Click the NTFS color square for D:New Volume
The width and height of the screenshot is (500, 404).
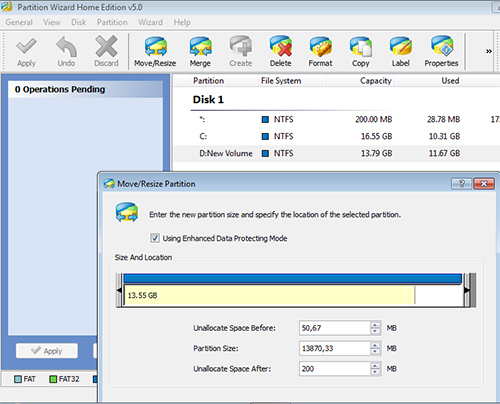pyautogui.click(x=265, y=153)
